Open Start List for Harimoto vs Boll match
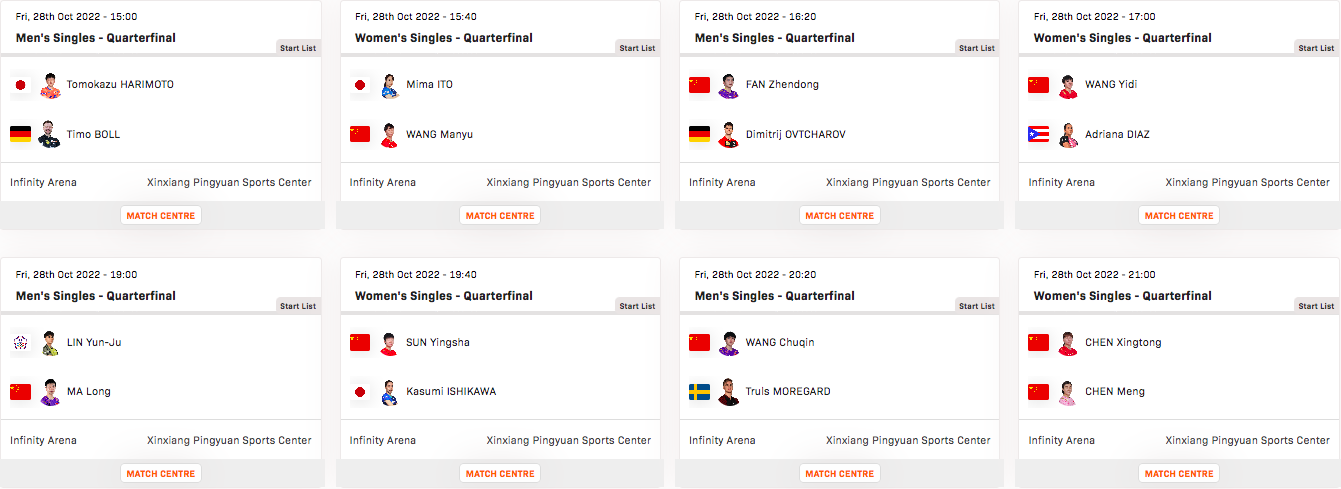 pyautogui.click(x=298, y=48)
